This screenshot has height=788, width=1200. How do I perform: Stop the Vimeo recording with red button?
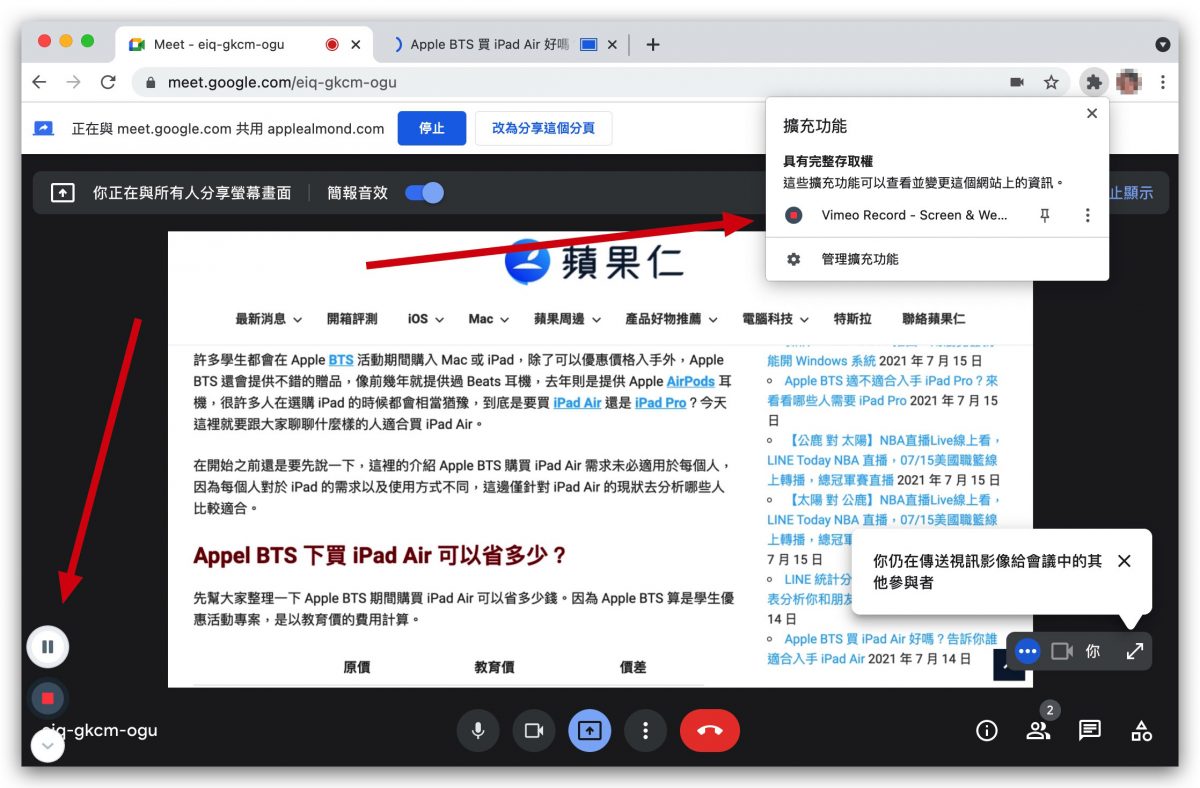coord(47,697)
